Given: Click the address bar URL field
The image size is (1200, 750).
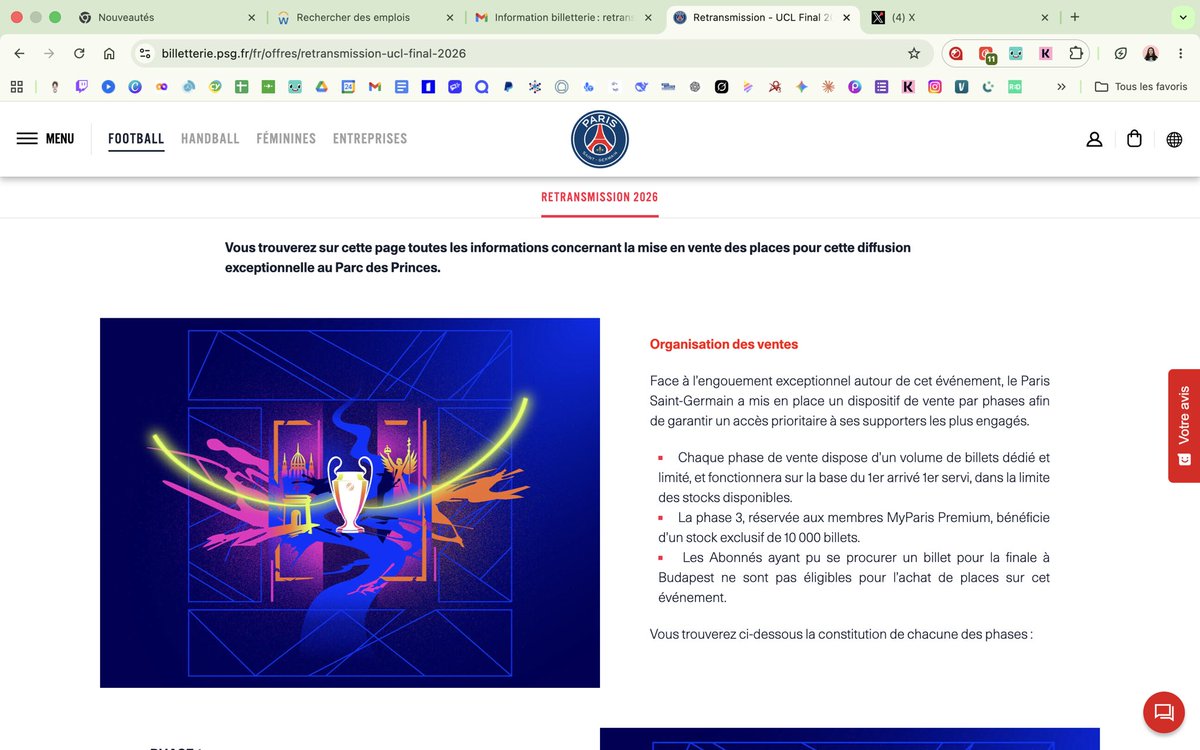Looking at the screenshot, I should [530, 53].
